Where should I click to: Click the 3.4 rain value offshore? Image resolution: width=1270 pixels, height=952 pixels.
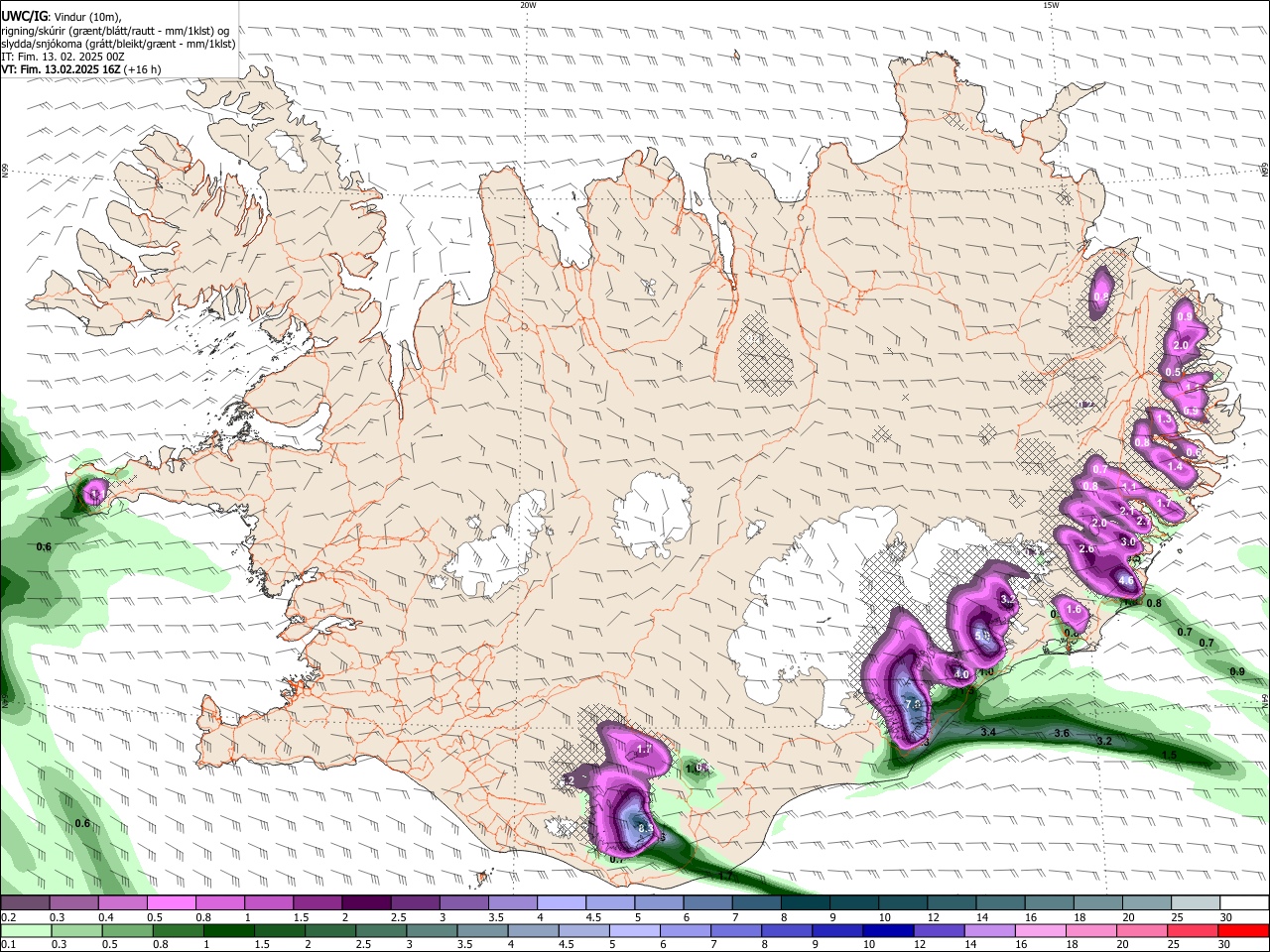coord(988,732)
